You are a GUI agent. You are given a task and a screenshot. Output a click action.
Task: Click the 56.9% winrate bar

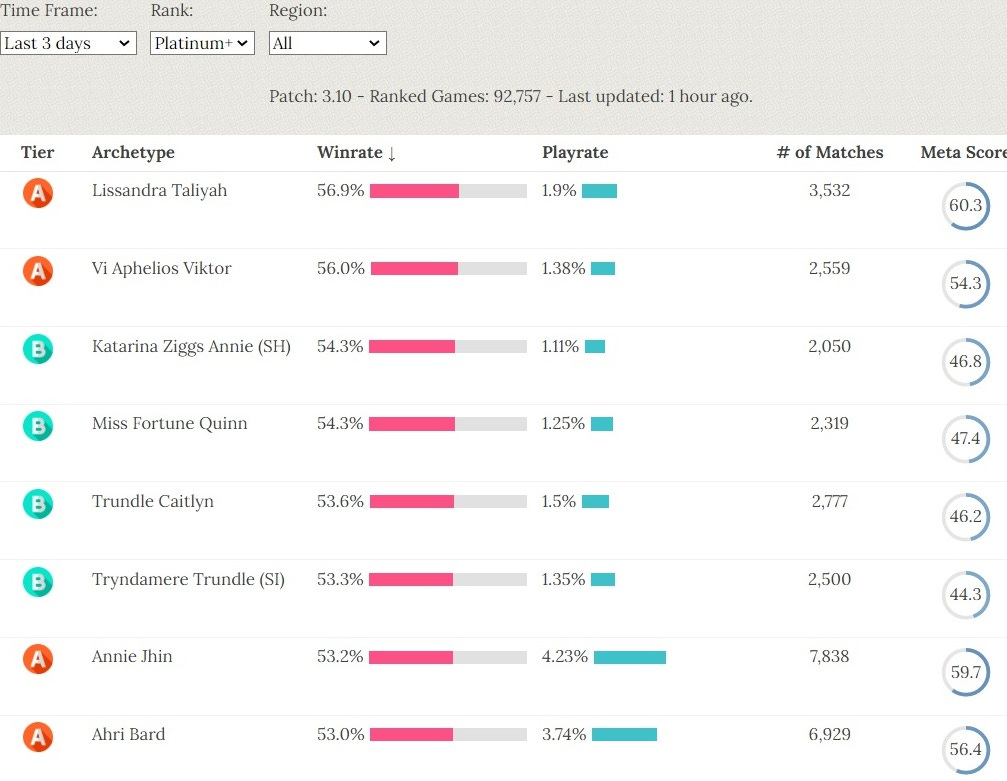[x=448, y=191]
